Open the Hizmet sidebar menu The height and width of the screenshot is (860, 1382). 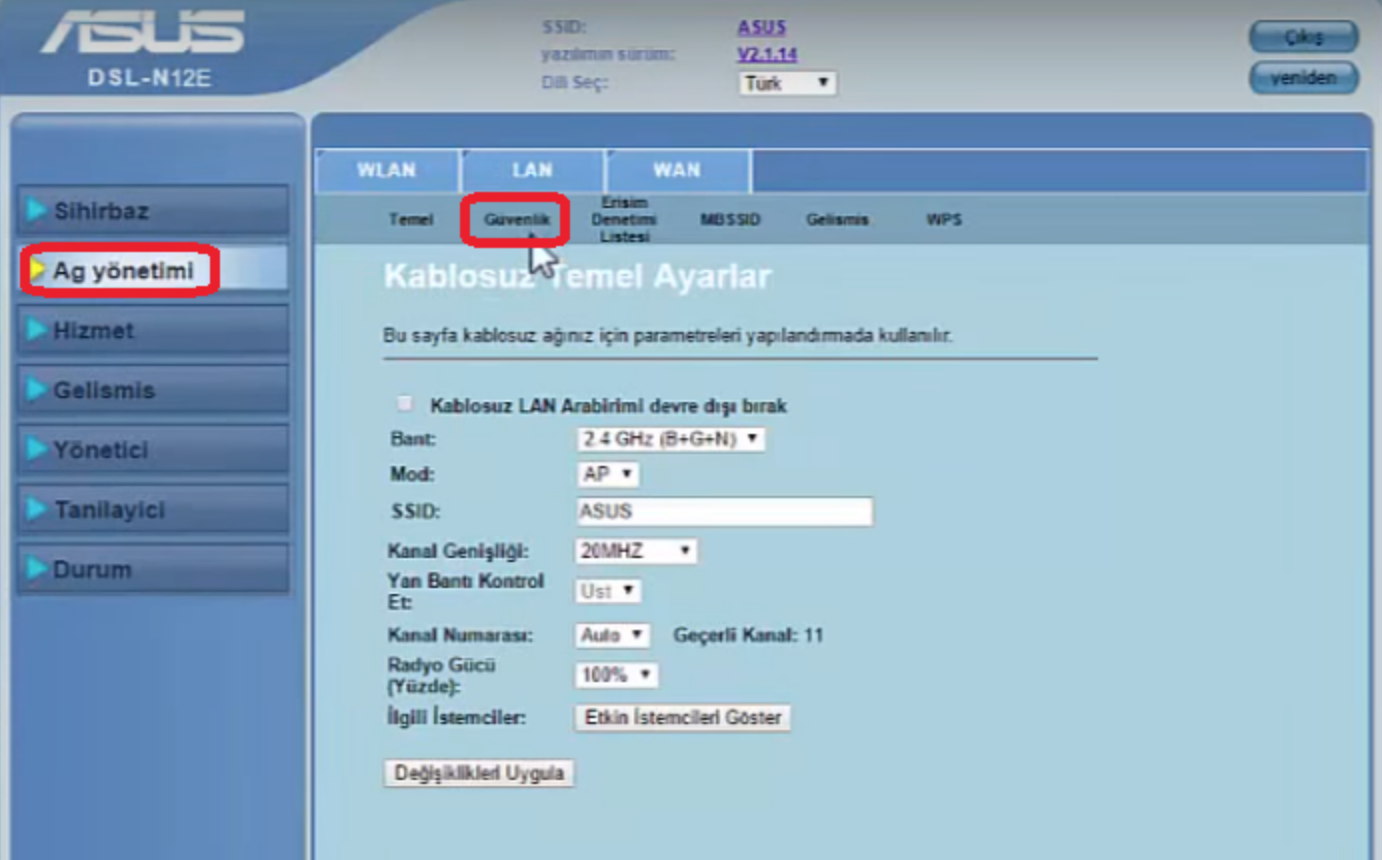pos(154,330)
